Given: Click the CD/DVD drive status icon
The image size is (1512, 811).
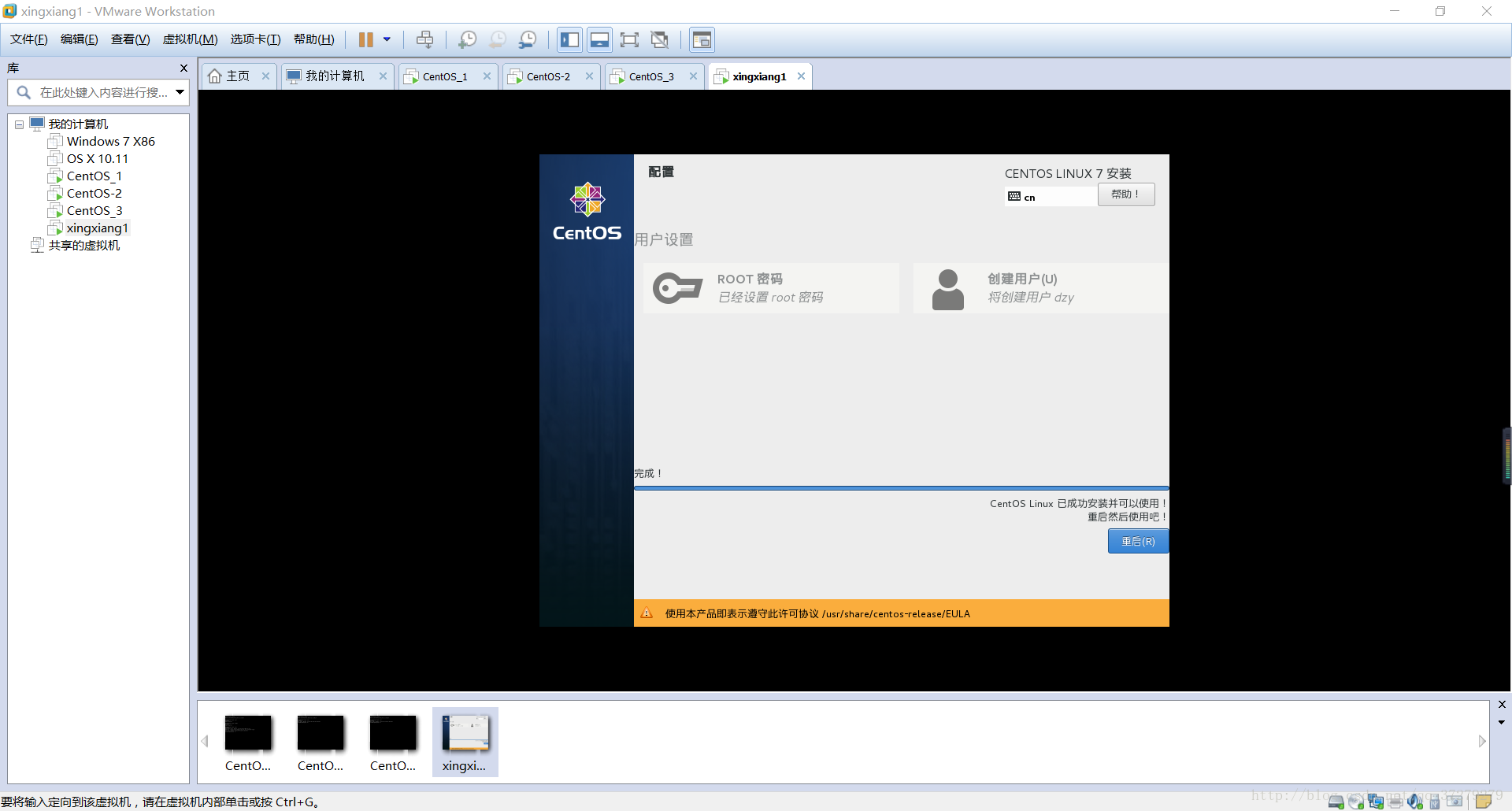Looking at the screenshot, I should [1356, 802].
